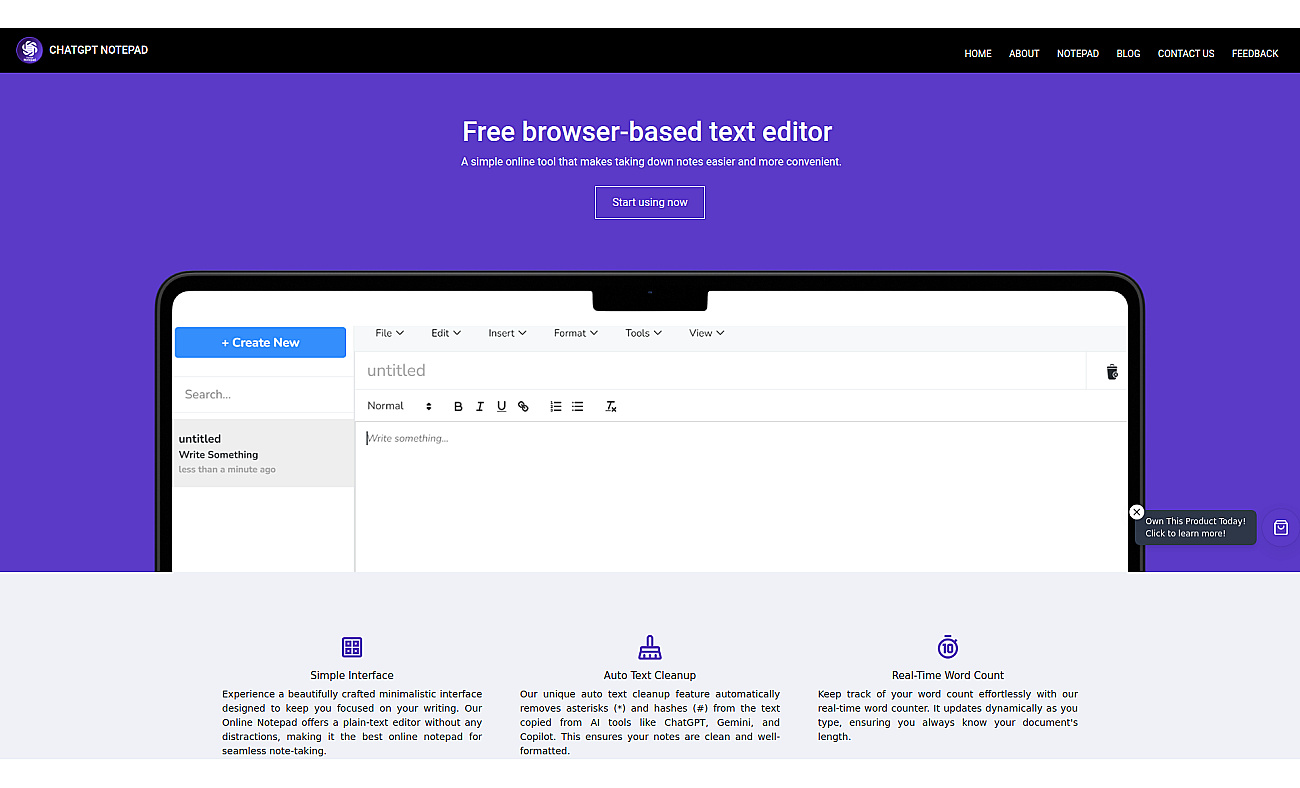Viewport: 1300px width, 788px height.
Task: Toggle bold formatting in the editor toolbar
Action: pyautogui.click(x=458, y=406)
